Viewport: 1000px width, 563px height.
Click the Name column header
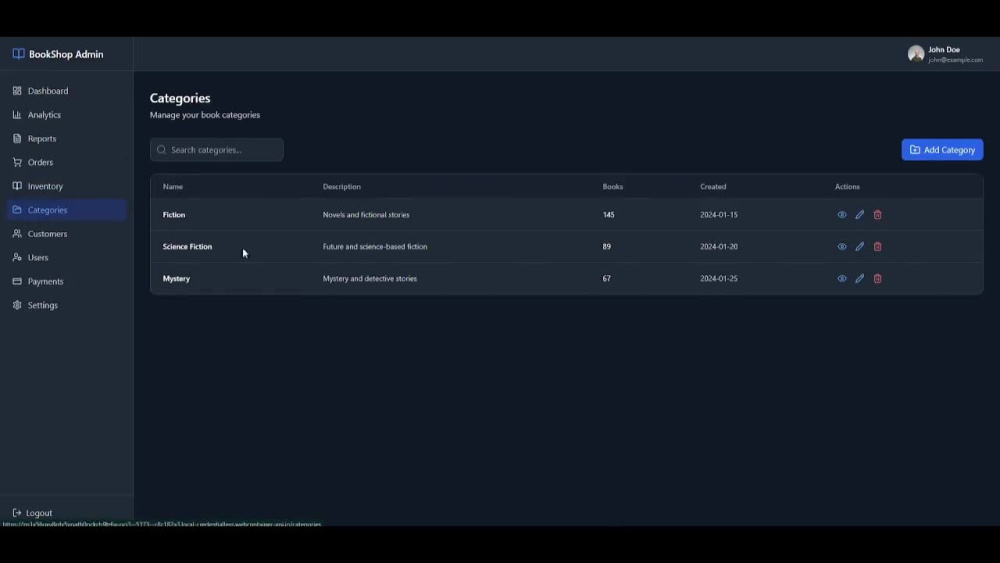click(x=173, y=187)
